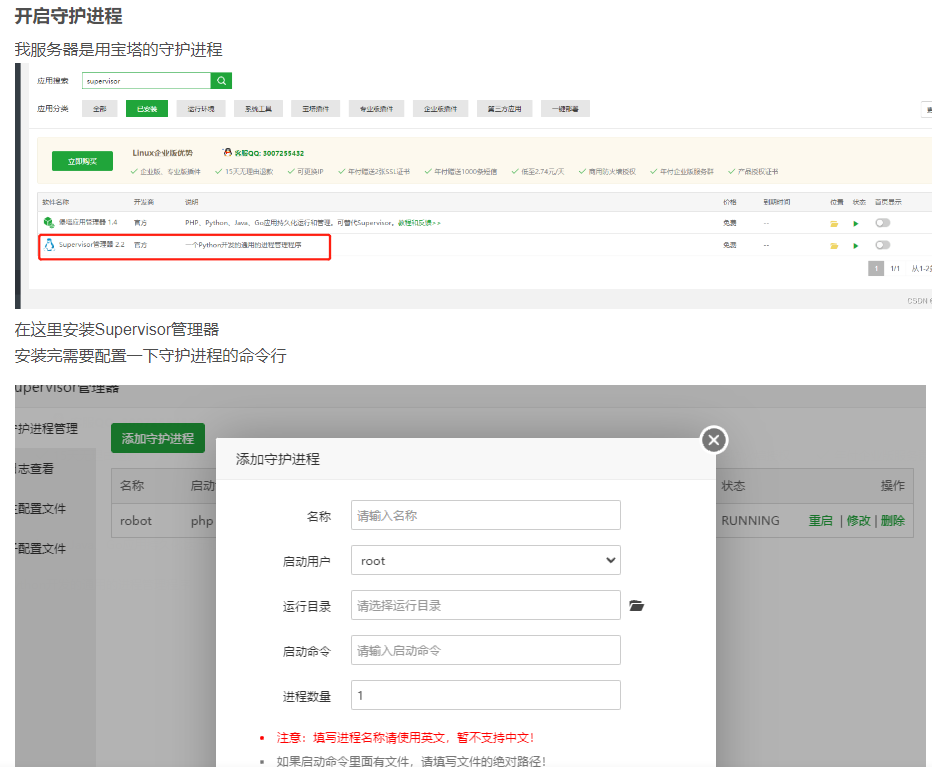The image size is (932, 767).
Task: Select the second 配置文件 sidebar item
Action: [x=41, y=549]
